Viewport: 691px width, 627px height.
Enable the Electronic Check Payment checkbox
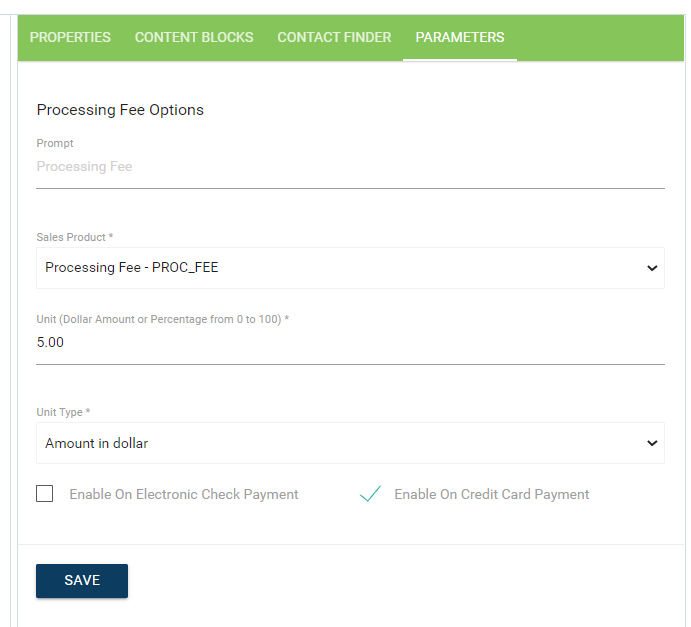pos(45,494)
